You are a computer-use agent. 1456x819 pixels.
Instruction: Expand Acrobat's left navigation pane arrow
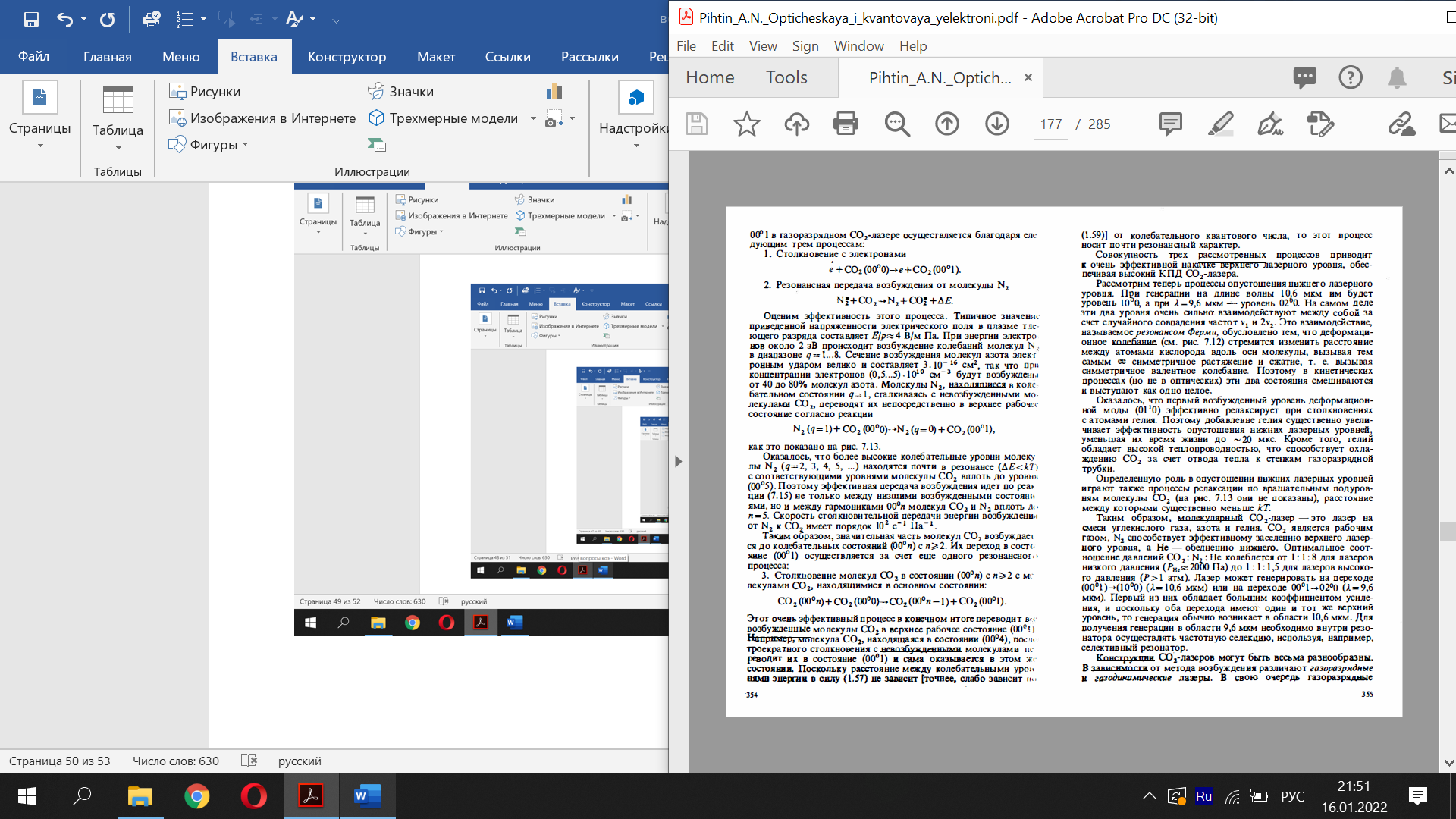tap(679, 461)
